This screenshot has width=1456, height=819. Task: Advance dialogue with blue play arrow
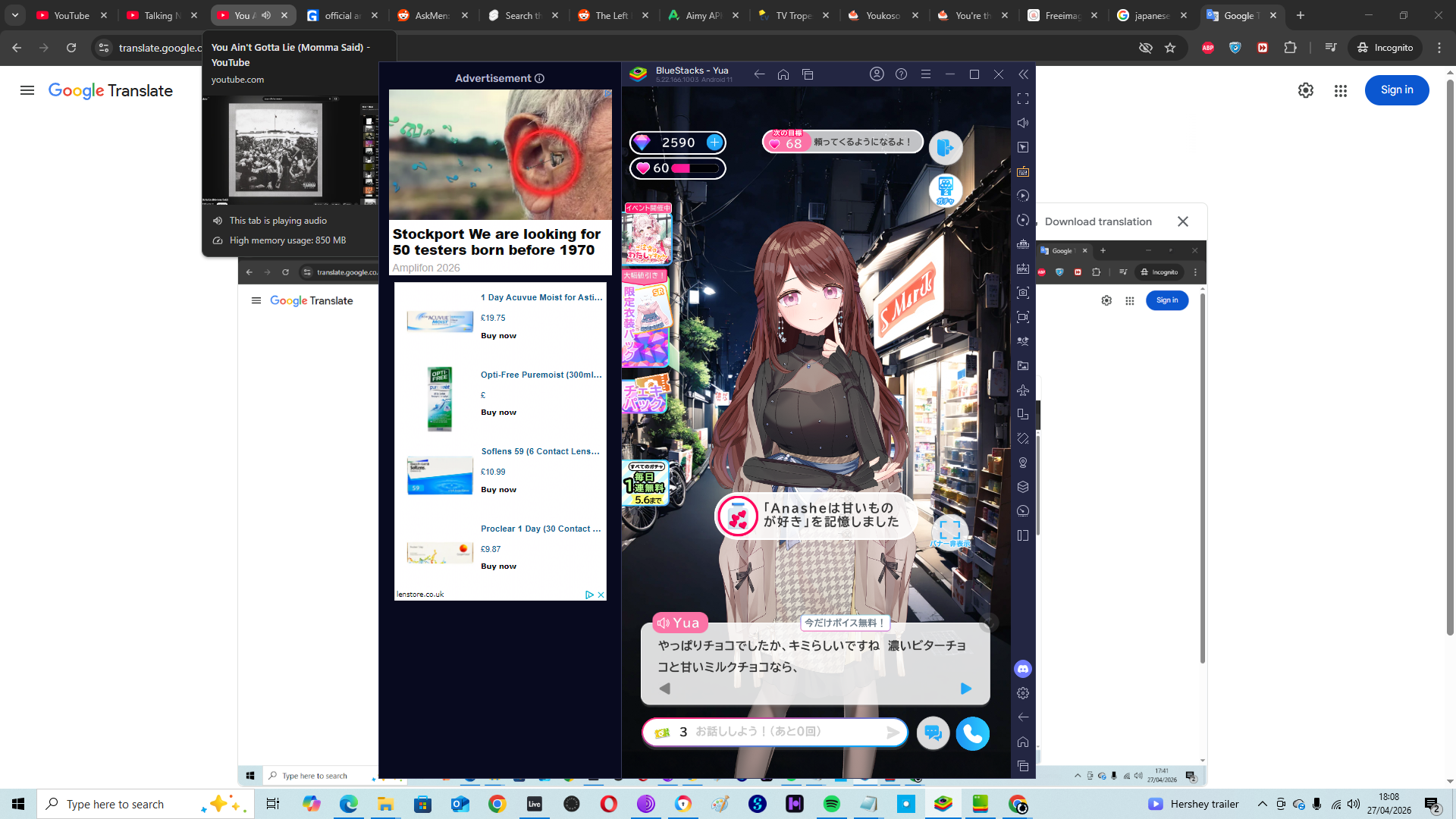click(x=965, y=689)
